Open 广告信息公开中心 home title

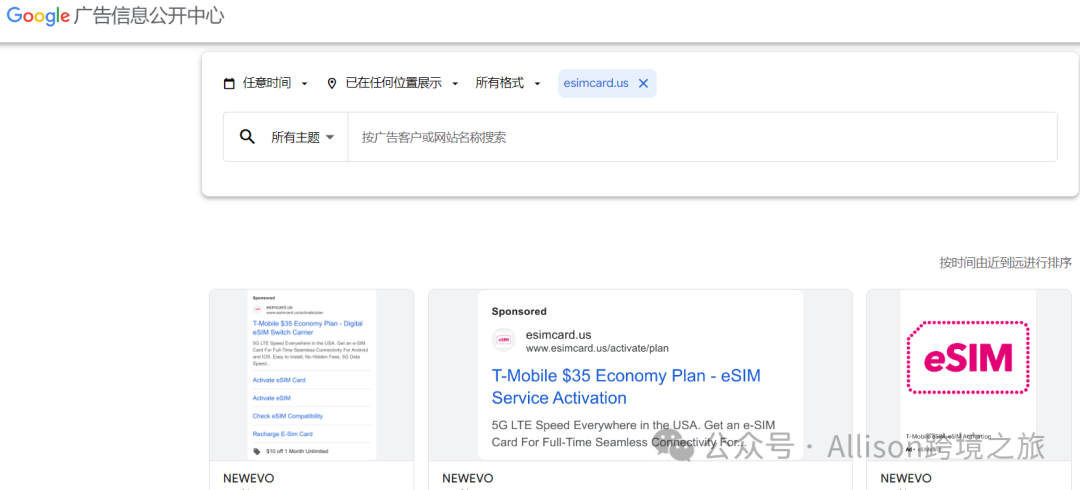[149, 17]
